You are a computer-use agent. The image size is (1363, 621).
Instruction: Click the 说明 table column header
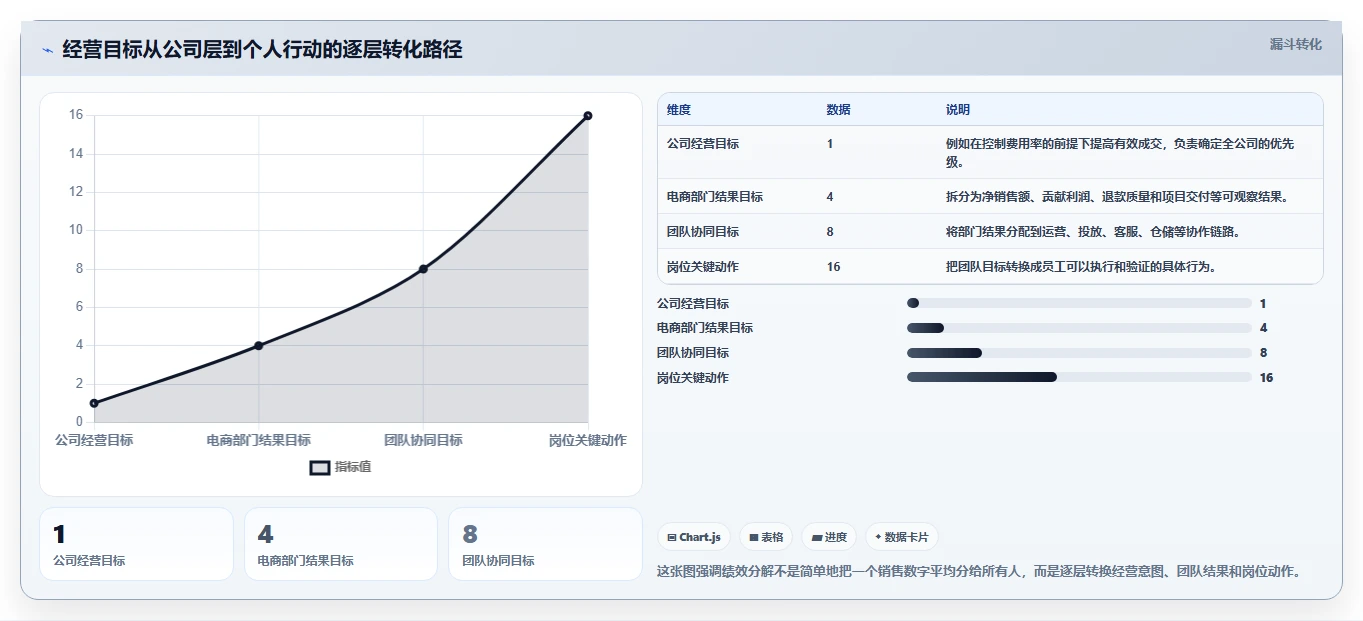[x=958, y=110]
